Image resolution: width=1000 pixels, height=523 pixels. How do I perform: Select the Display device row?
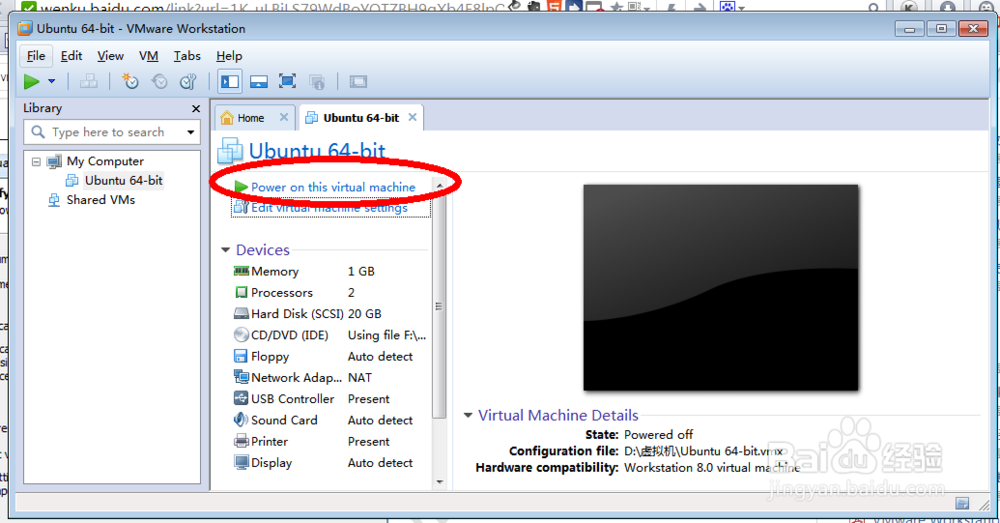point(330,463)
